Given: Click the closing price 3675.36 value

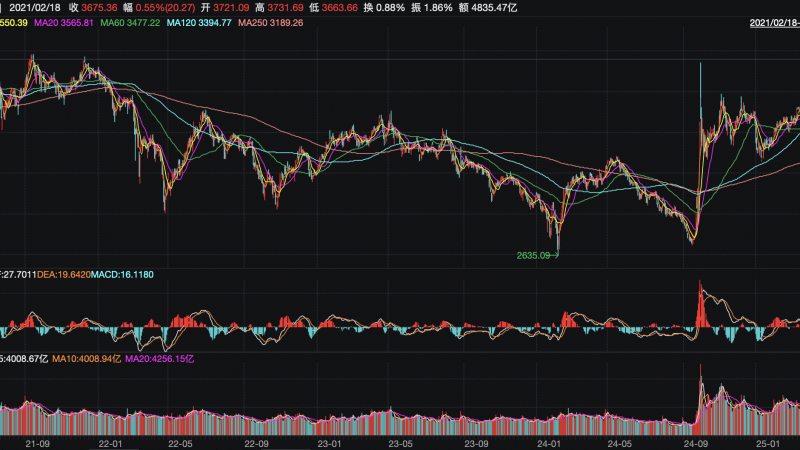Looking at the screenshot, I should tap(97, 7).
